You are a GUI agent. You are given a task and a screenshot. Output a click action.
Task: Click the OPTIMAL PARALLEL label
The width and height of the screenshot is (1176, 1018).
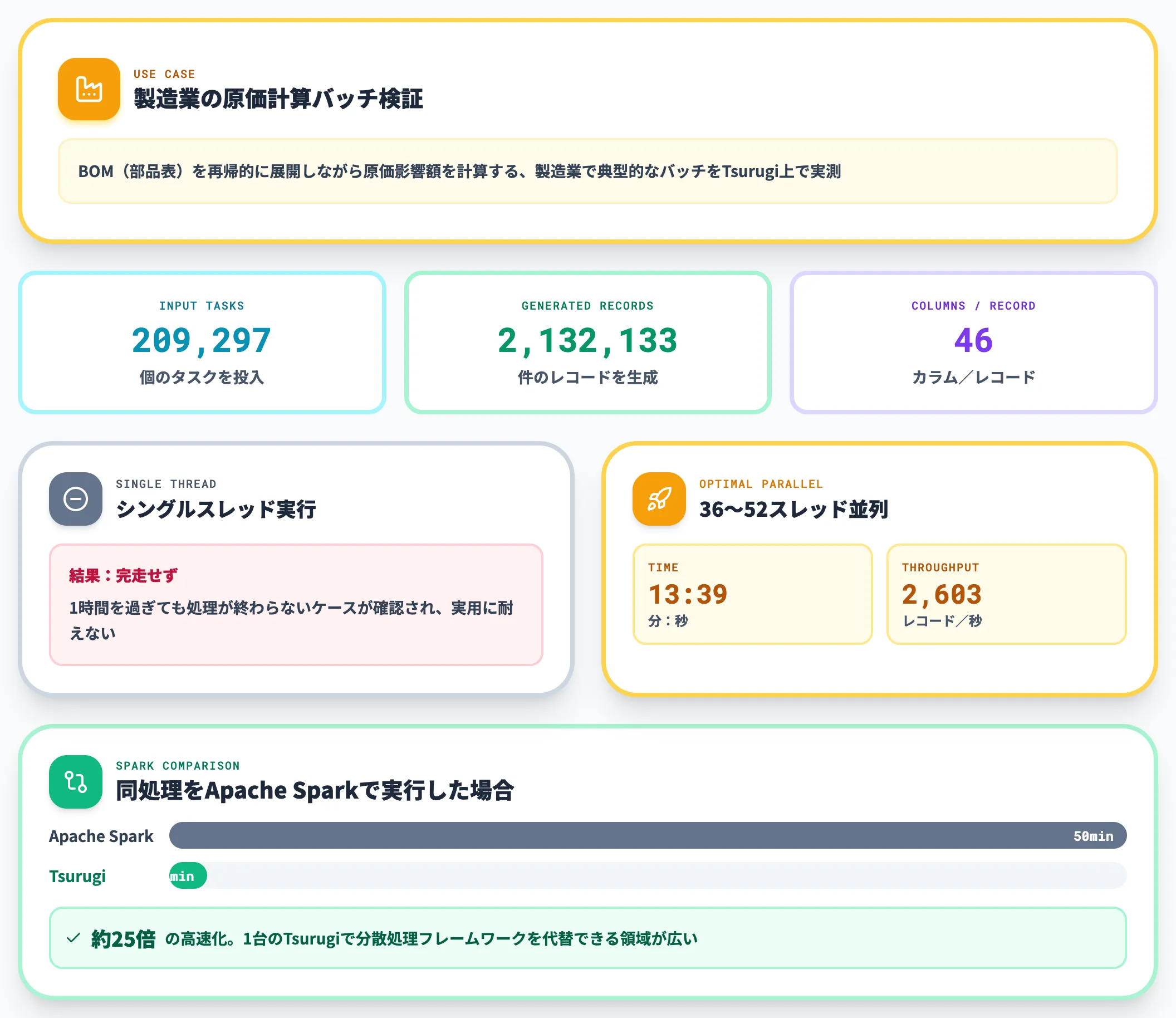pos(761,484)
